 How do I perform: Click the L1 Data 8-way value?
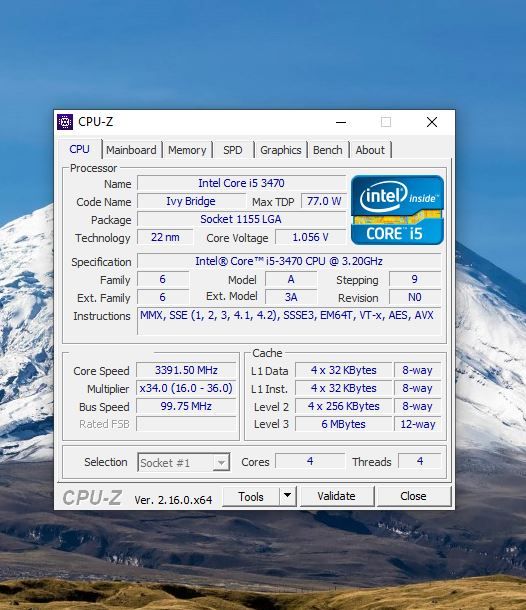tap(417, 370)
